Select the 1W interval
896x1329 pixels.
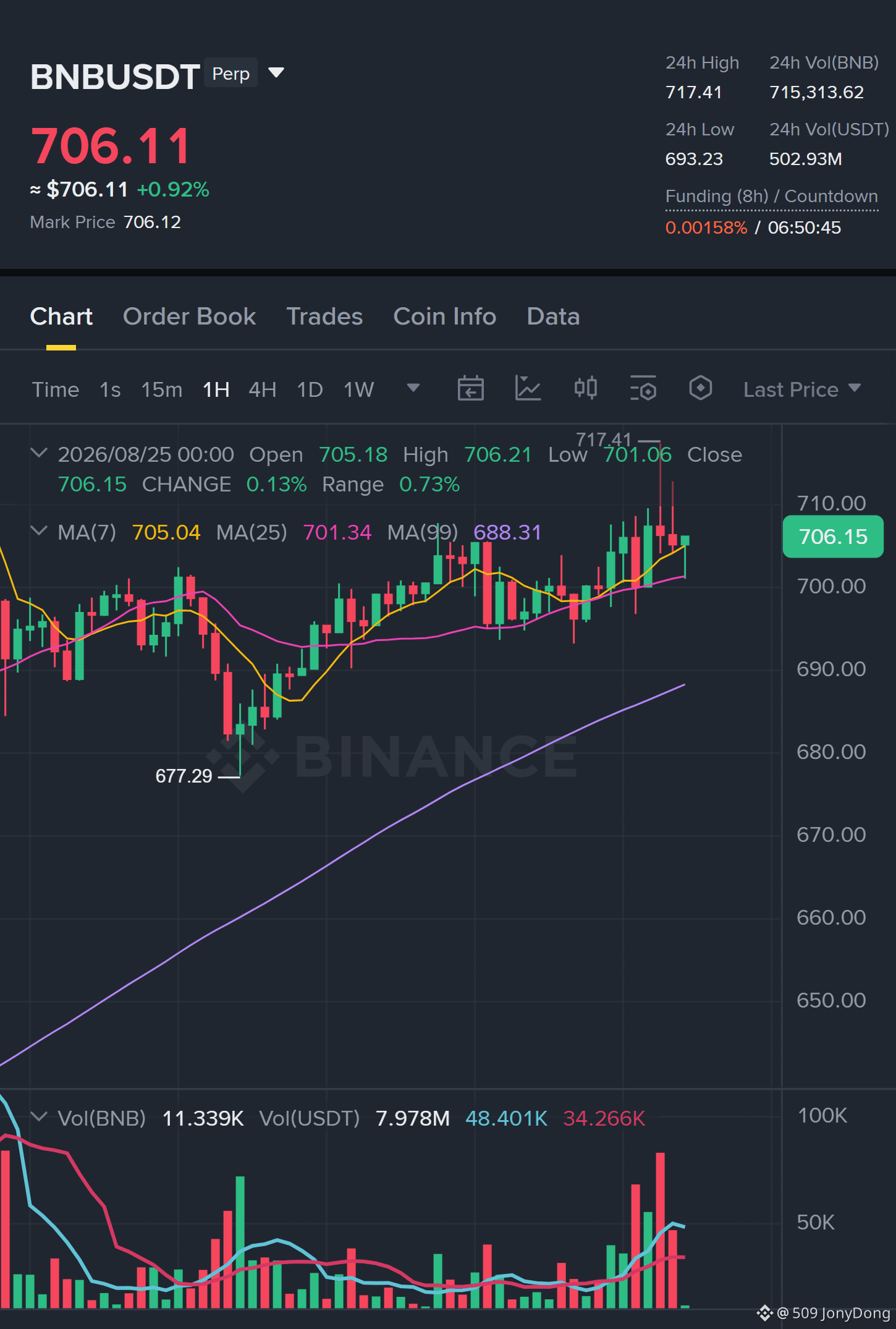(x=359, y=389)
